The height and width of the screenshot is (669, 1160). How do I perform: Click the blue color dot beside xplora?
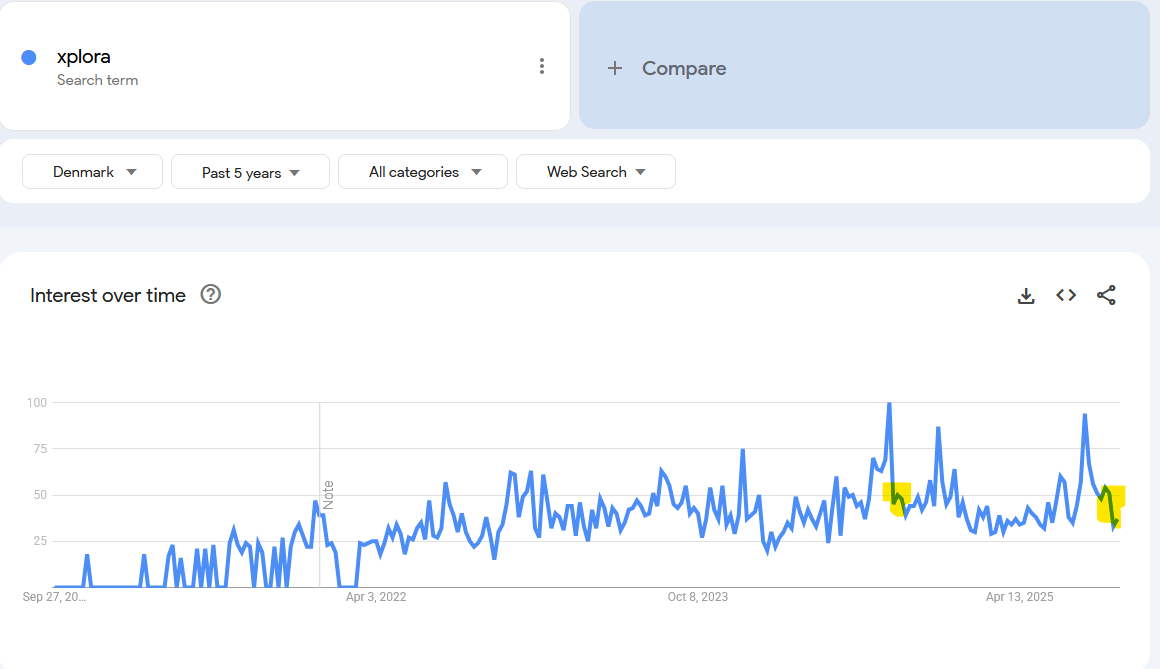coord(29,58)
